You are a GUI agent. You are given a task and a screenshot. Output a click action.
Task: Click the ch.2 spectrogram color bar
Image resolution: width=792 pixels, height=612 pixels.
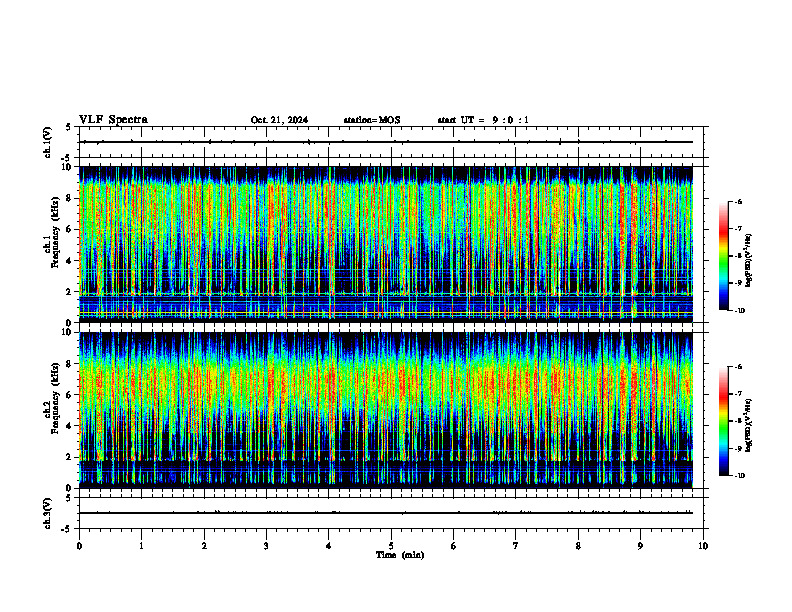click(723, 421)
